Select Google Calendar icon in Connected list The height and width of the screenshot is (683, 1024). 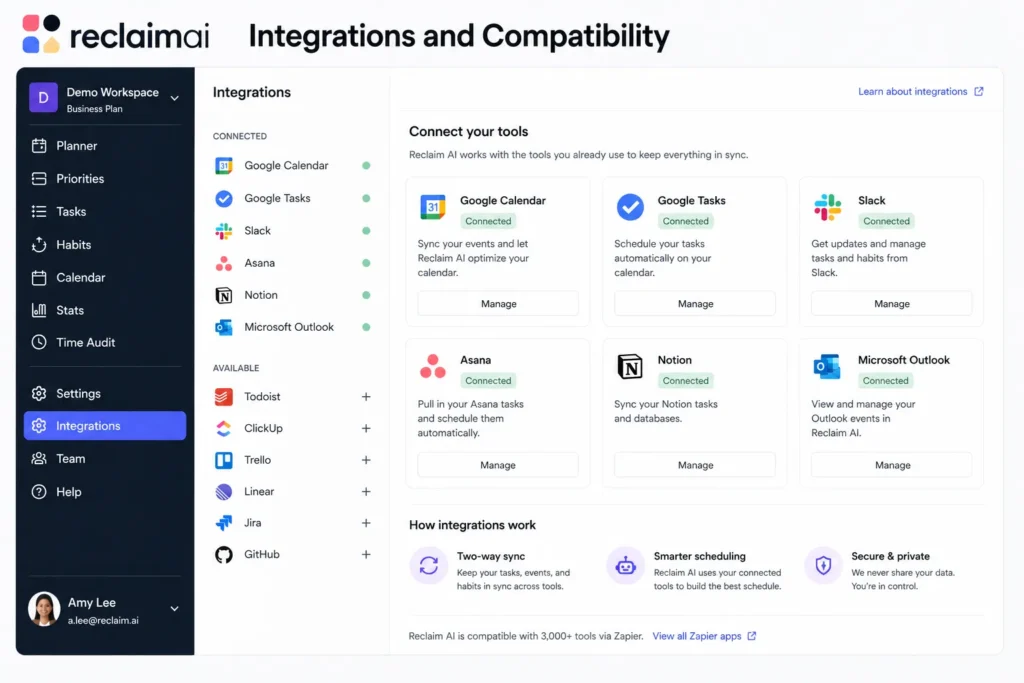pos(224,166)
